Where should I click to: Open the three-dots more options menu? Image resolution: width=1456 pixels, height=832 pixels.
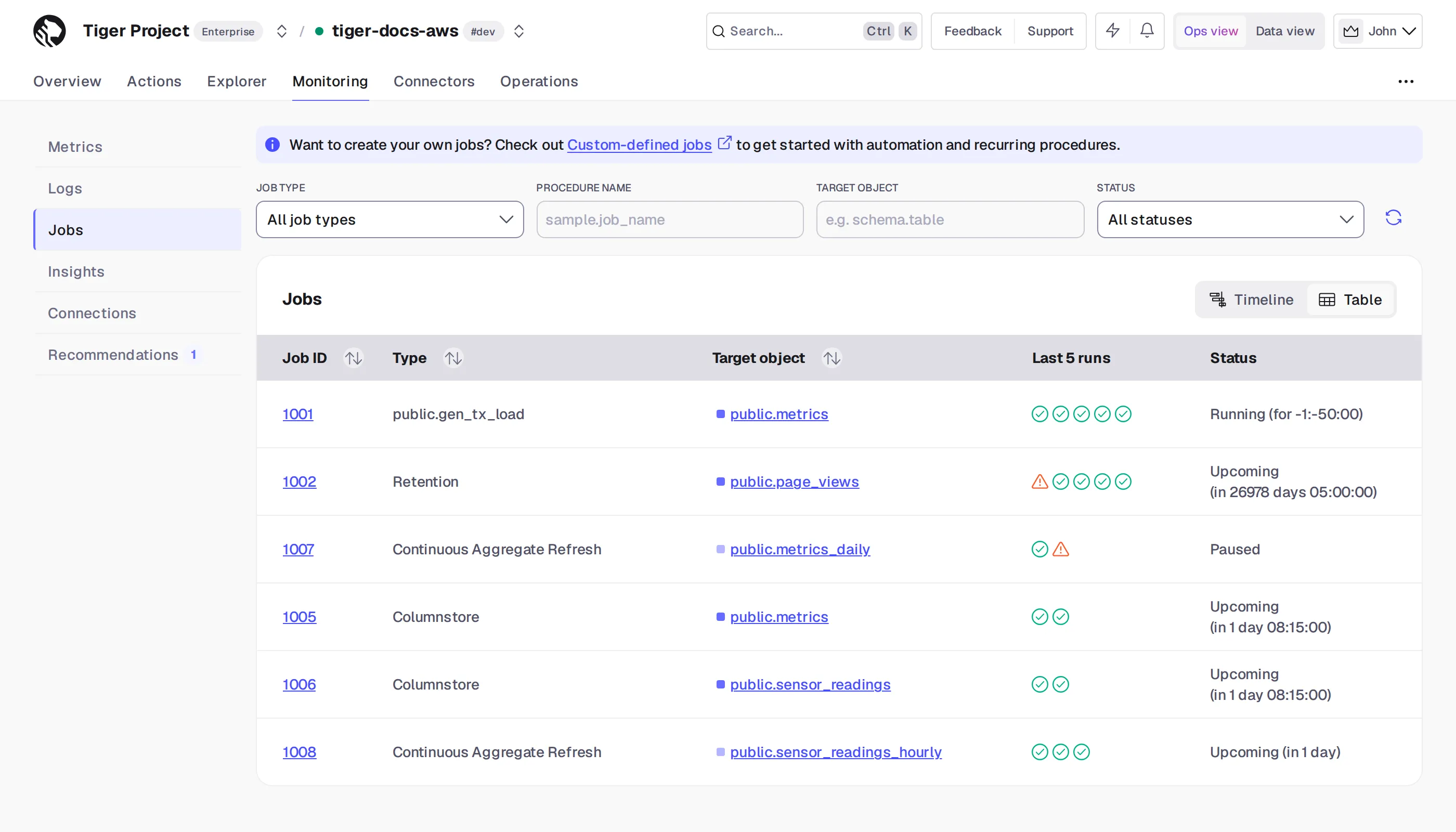1406,82
